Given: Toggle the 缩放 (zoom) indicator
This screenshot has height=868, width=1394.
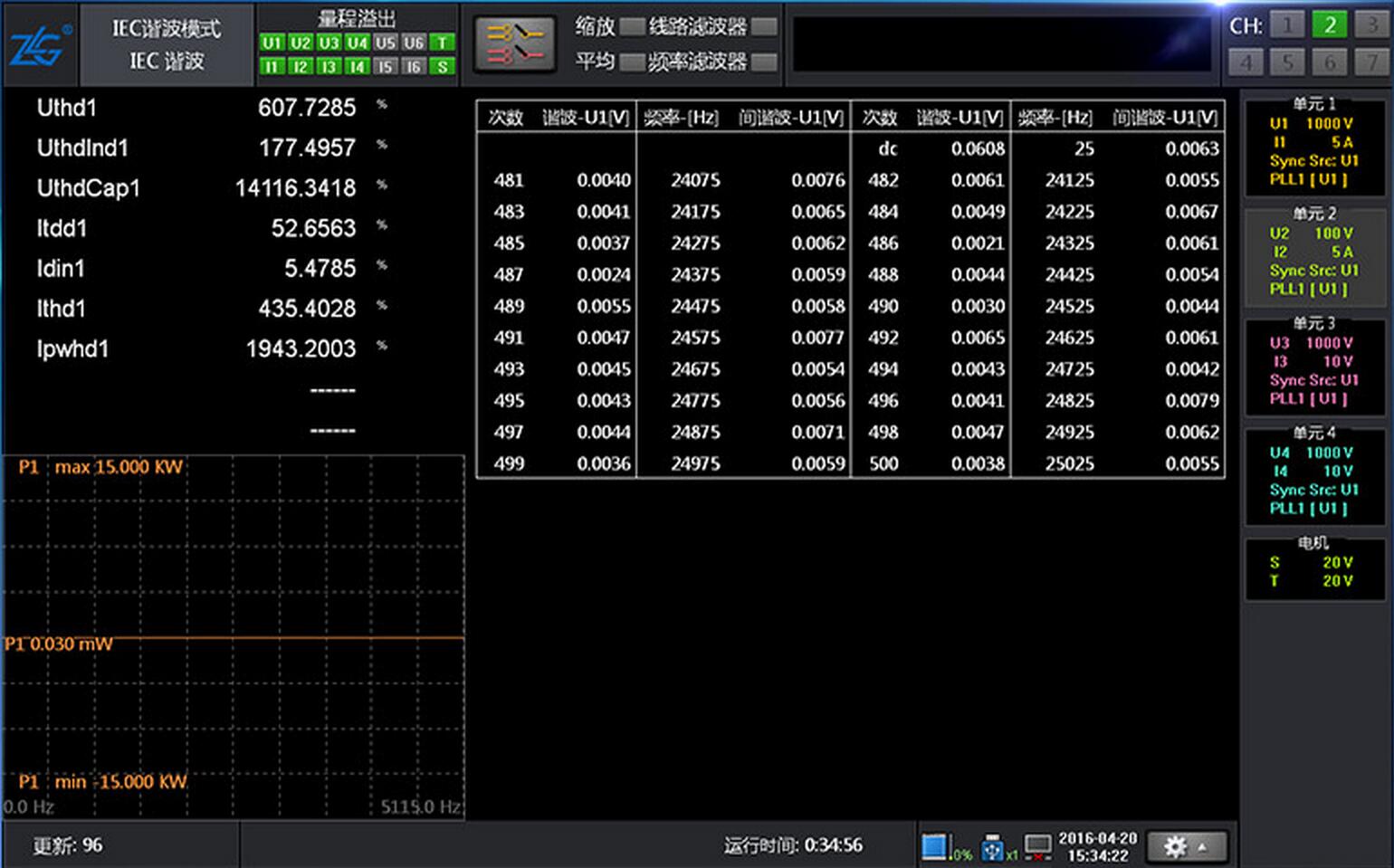Looking at the screenshot, I should [x=632, y=26].
